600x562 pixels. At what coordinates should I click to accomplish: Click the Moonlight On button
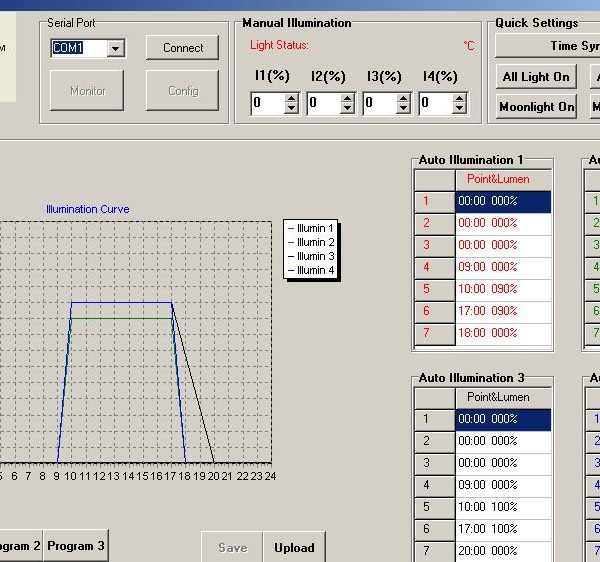(x=536, y=107)
